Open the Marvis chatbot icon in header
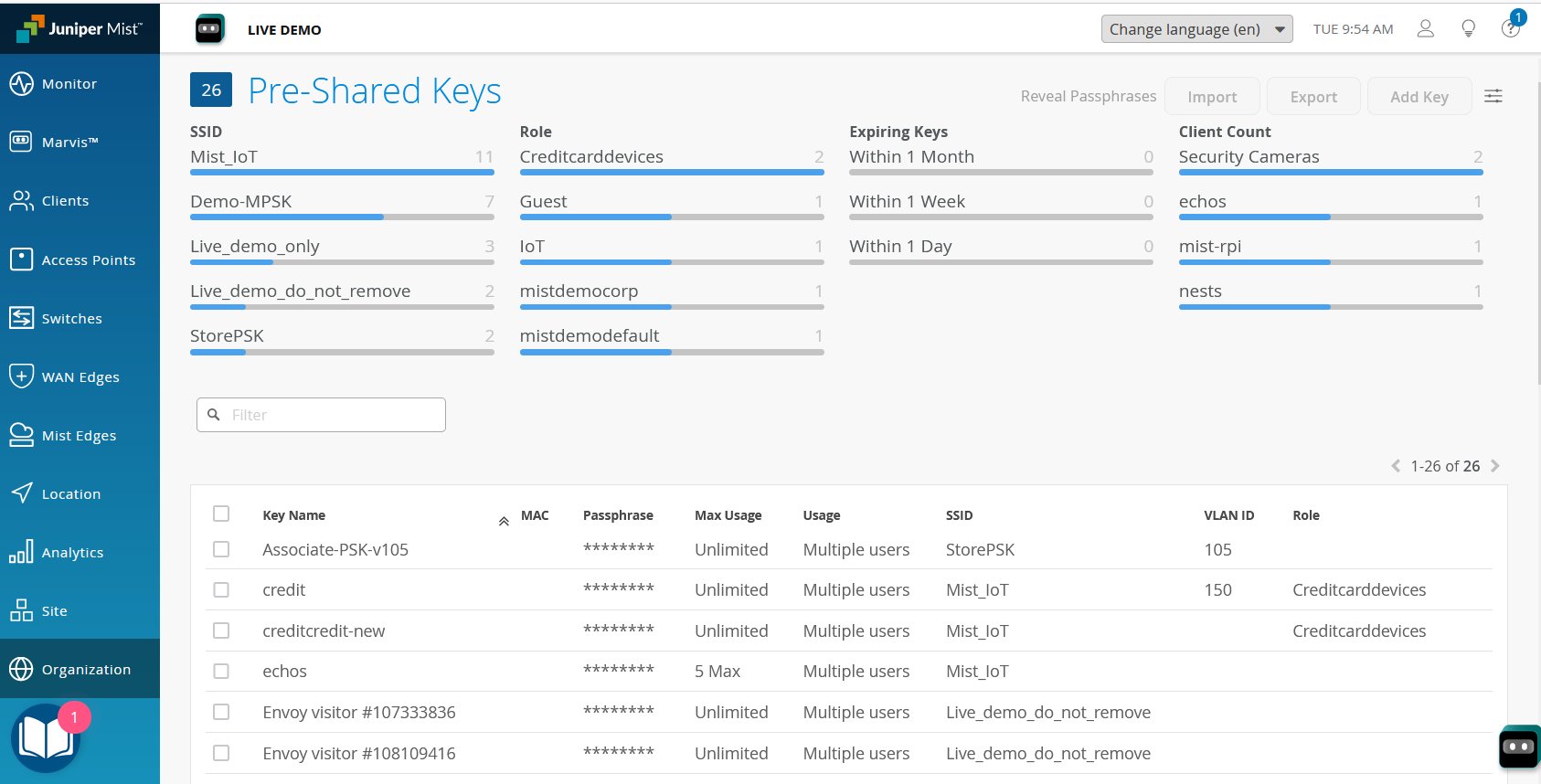 210,29
